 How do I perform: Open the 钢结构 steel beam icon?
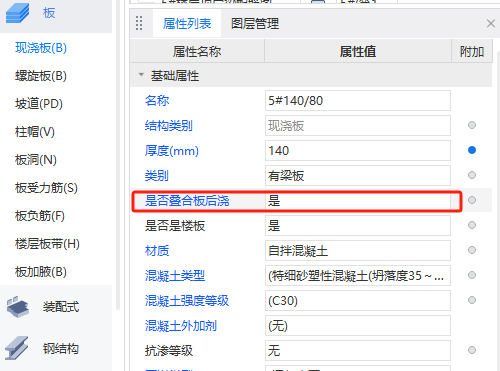(17, 348)
